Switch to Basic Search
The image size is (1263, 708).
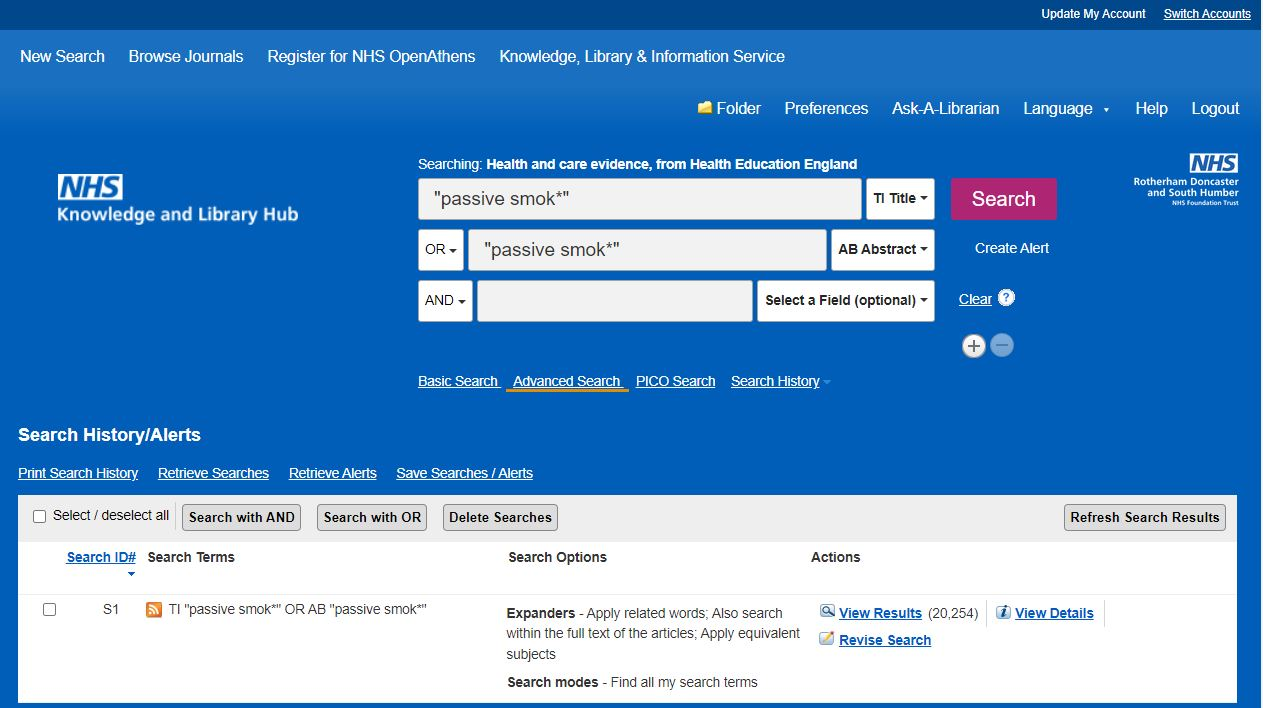pos(458,381)
